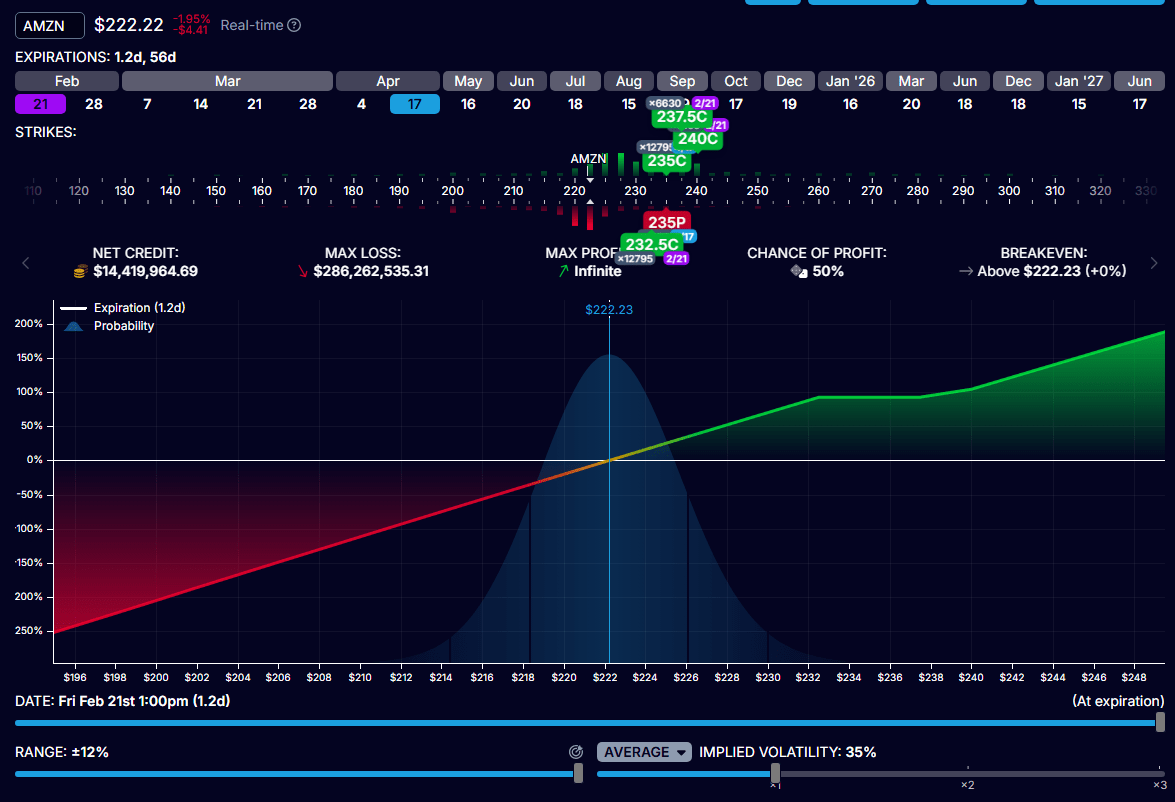
Task: Click the AMZN ticker input field
Action: 49,25
